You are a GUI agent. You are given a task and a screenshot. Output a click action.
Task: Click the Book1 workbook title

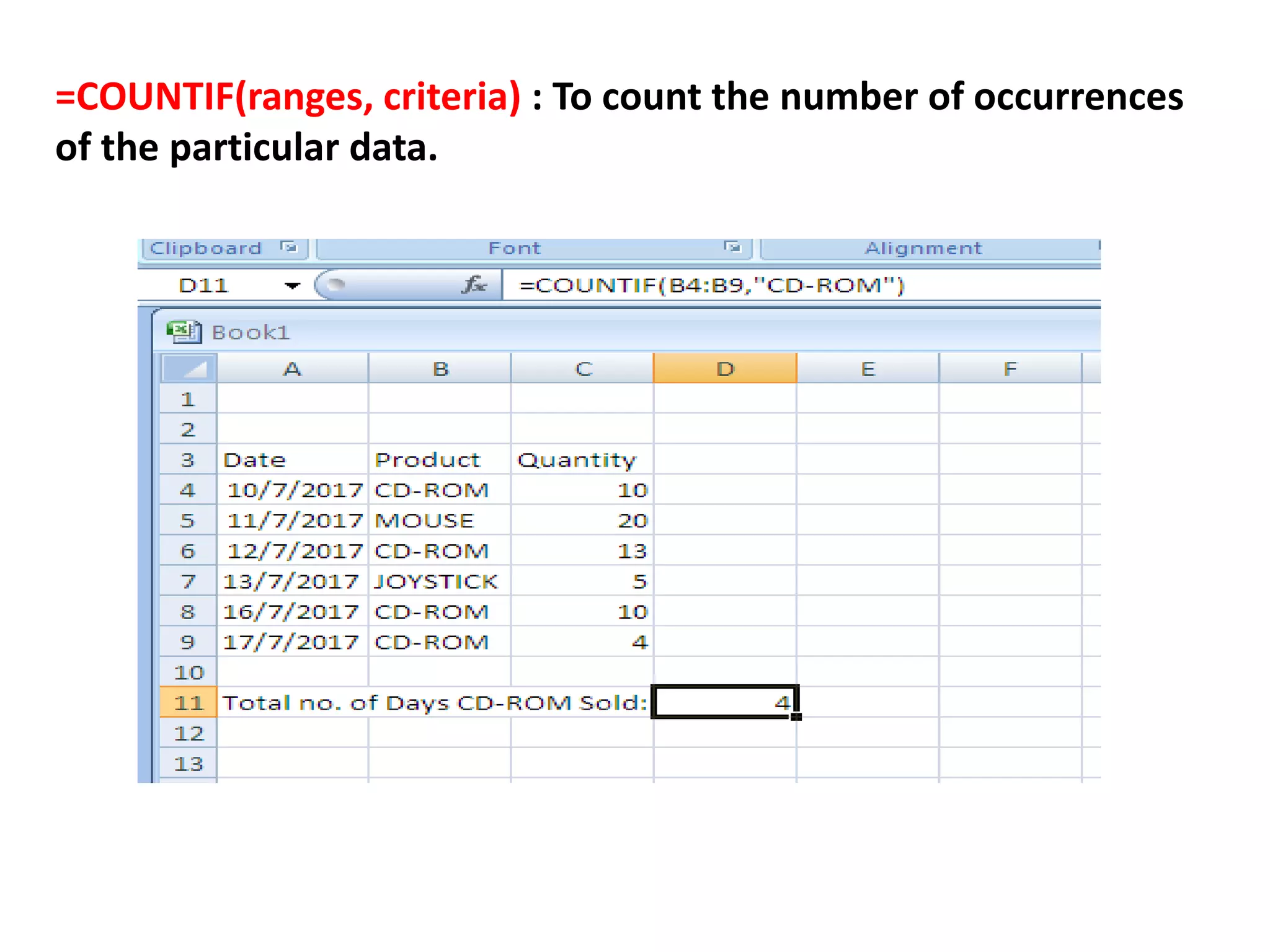pos(251,333)
